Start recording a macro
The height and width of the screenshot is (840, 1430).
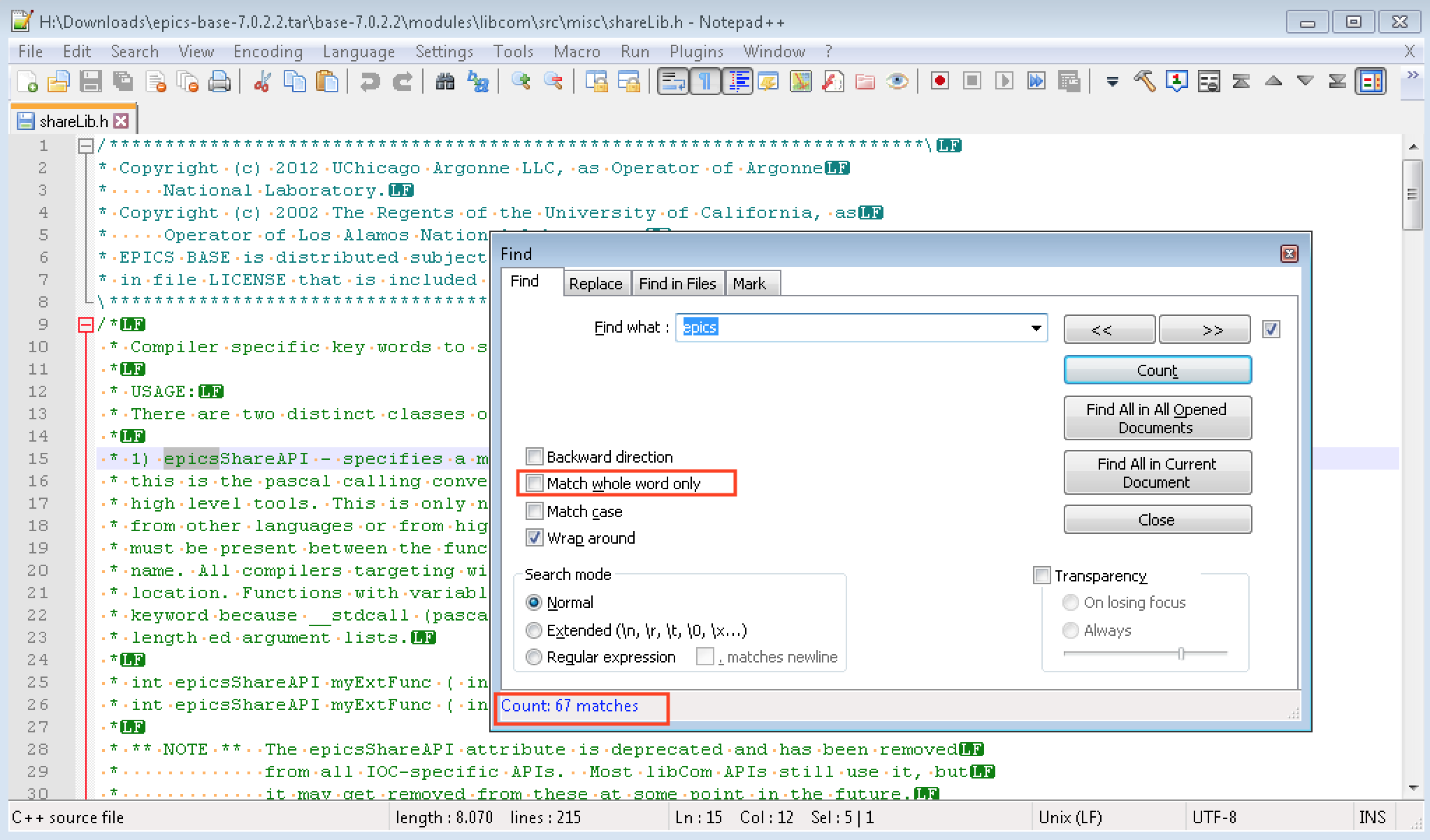pyautogui.click(x=940, y=81)
